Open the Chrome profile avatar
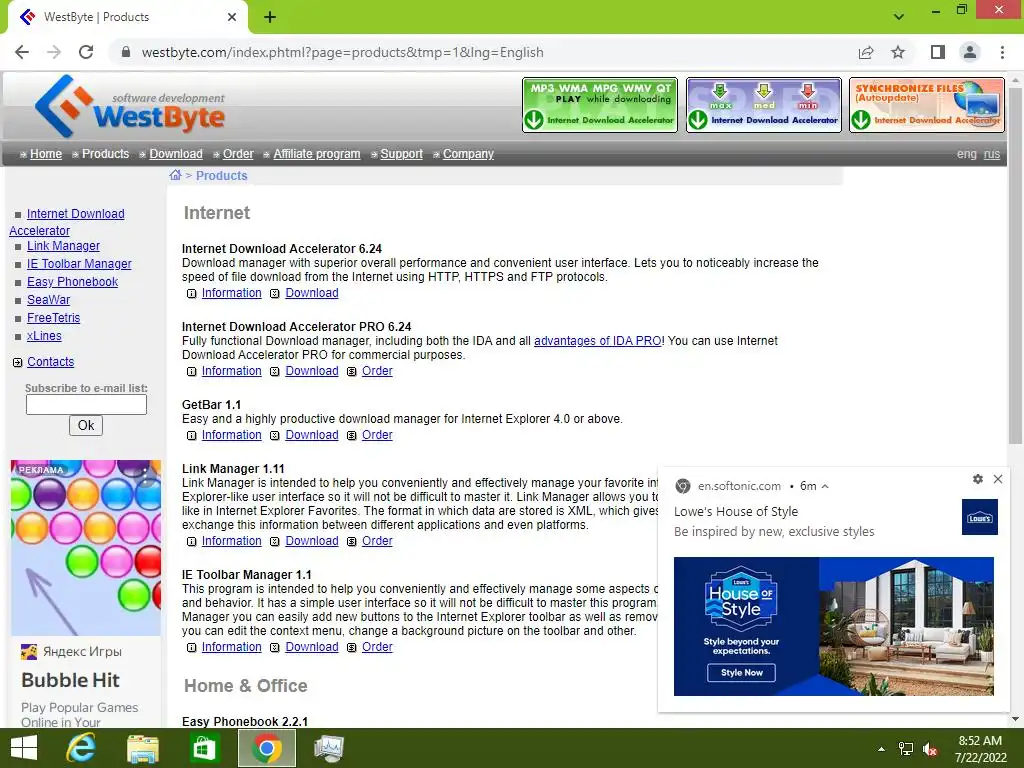 coord(970,52)
